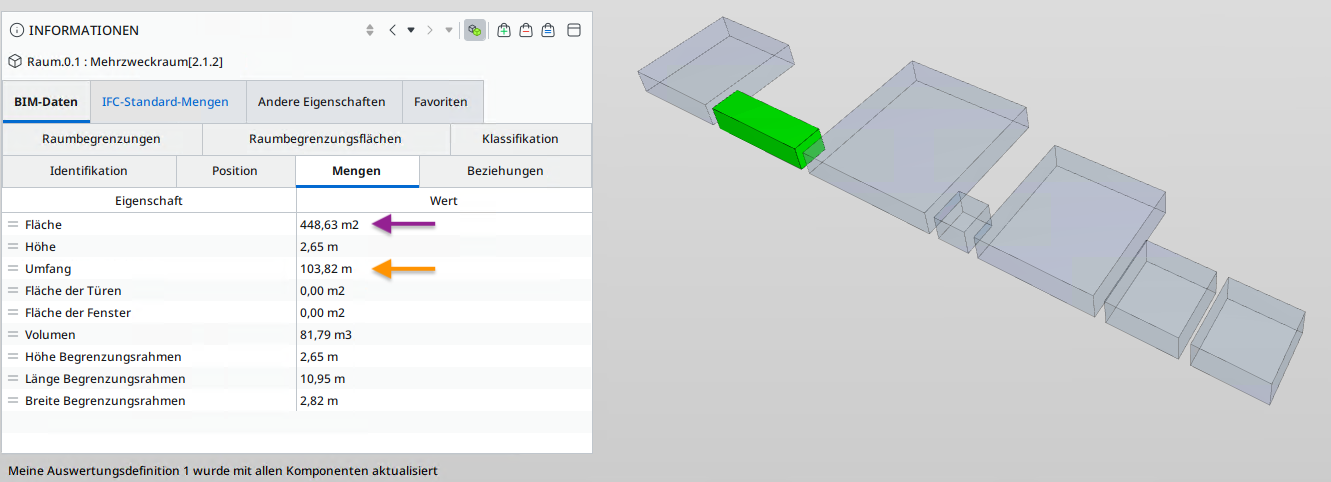Click the handle of Fläche der Fenster row

pos(13,313)
